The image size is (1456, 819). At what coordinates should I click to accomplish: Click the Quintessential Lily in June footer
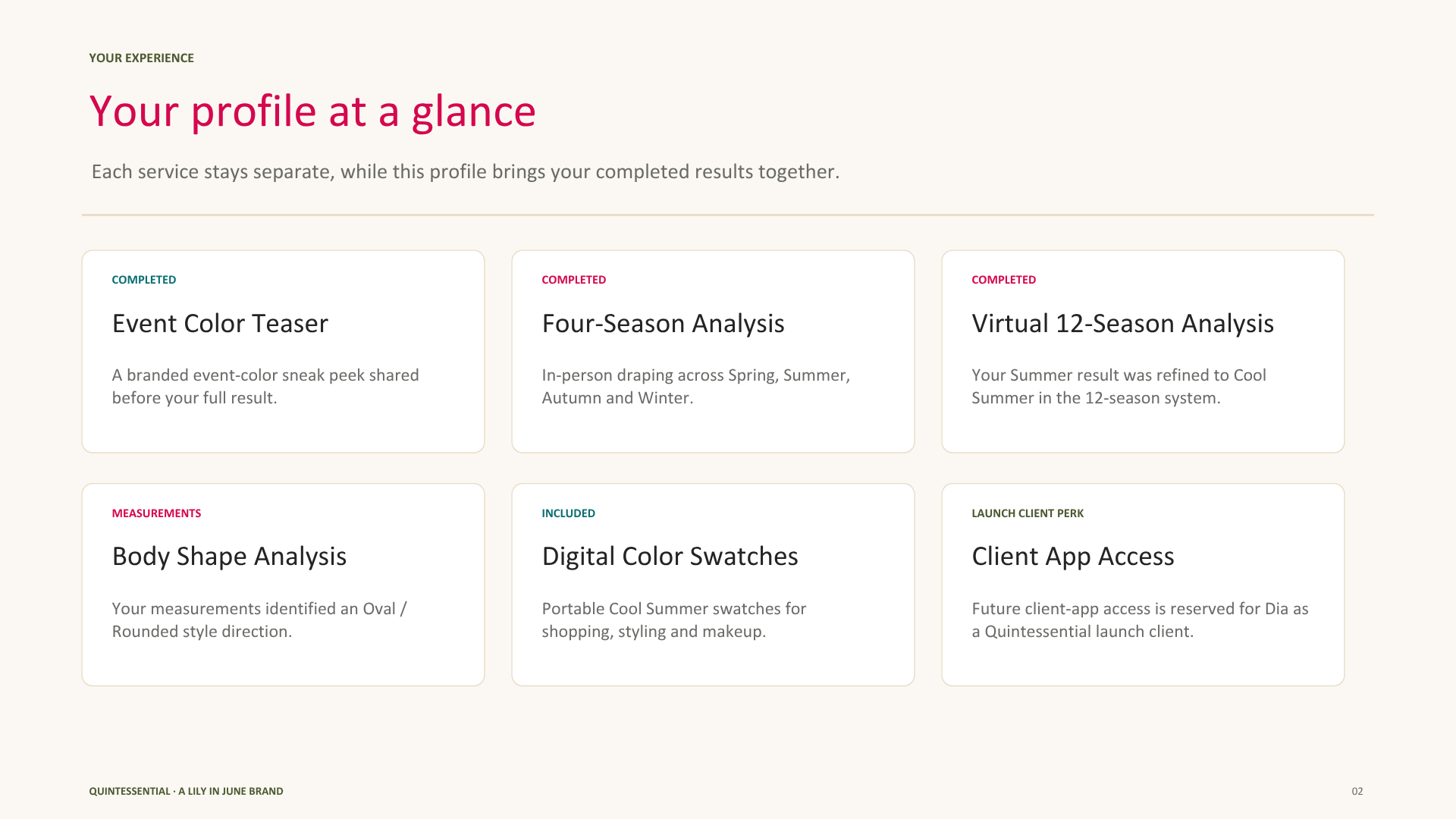click(x=186, y=791)
